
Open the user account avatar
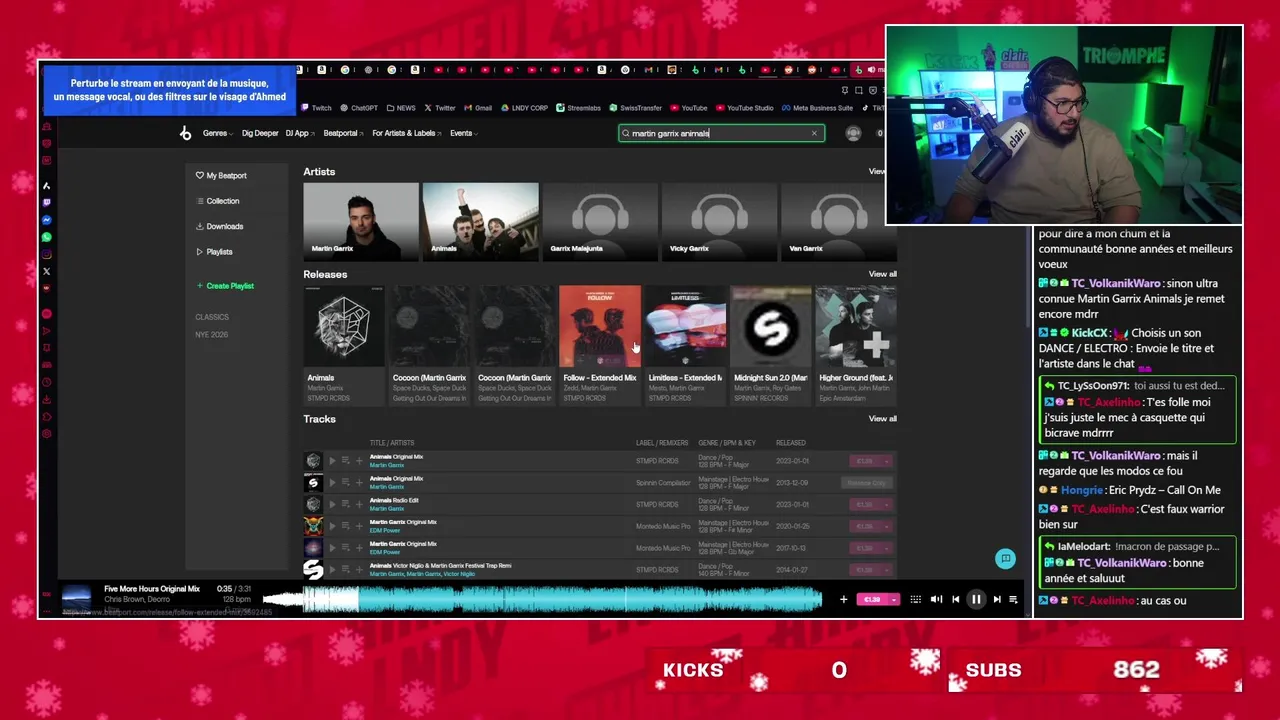[x=853, y=133]
